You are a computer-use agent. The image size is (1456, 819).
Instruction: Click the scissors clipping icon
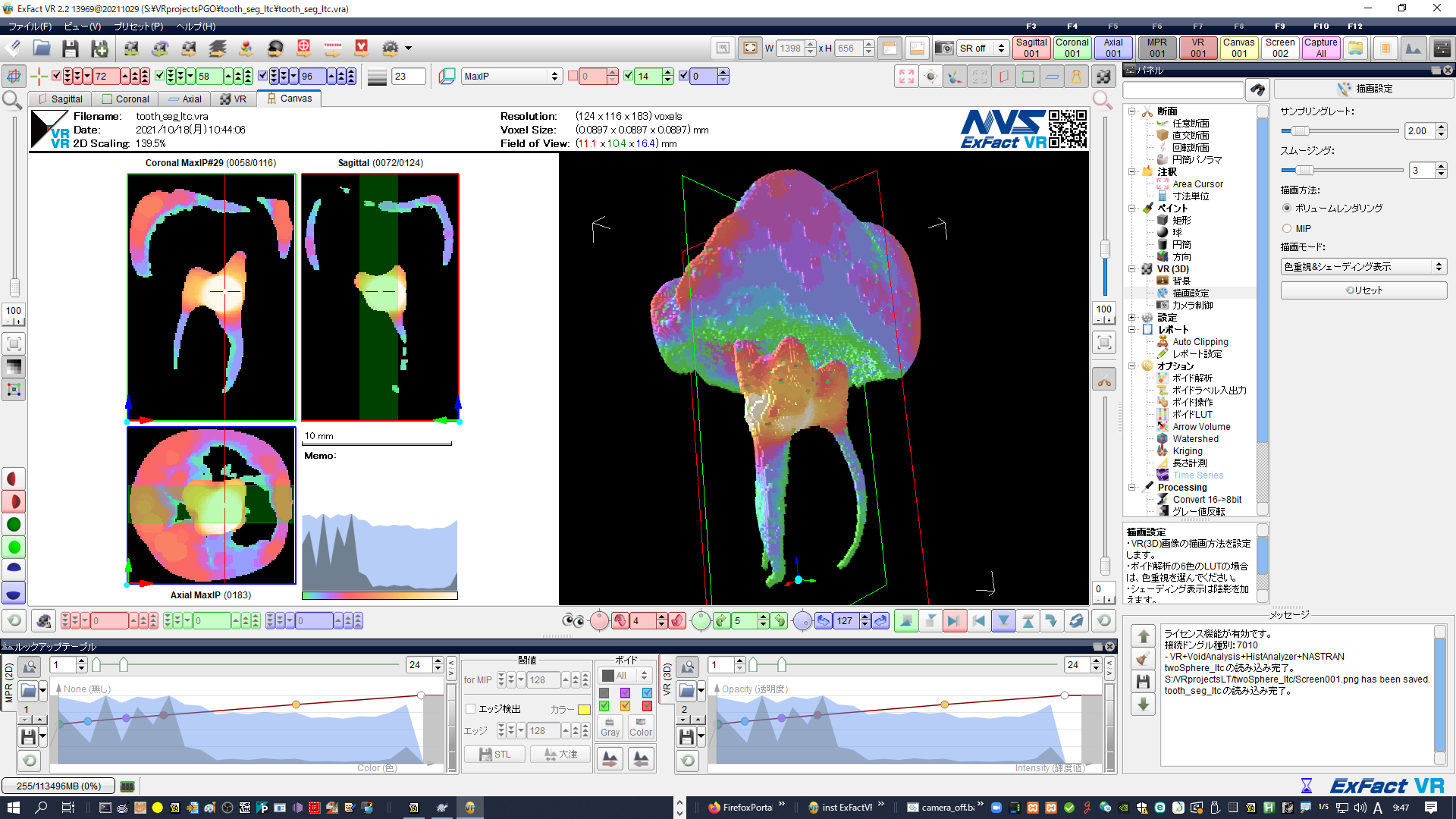1104,381
